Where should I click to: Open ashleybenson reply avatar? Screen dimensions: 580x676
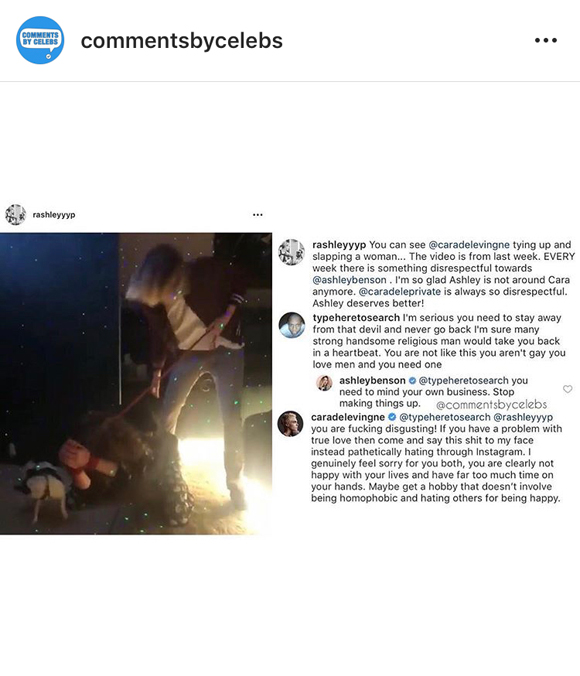324,382
